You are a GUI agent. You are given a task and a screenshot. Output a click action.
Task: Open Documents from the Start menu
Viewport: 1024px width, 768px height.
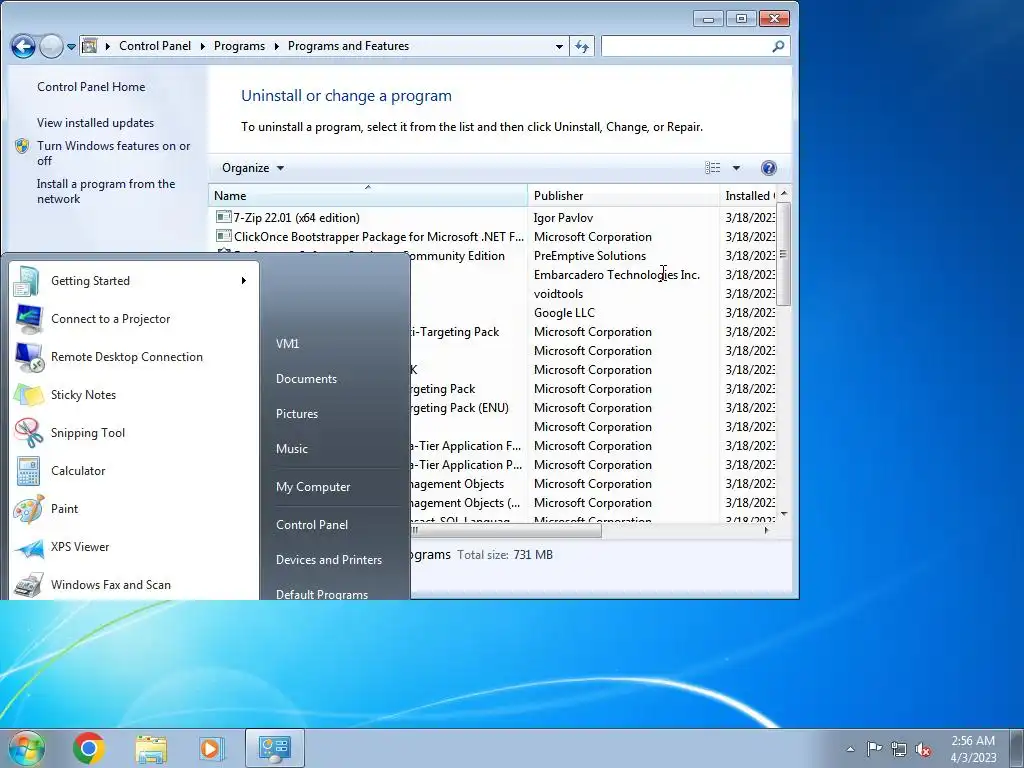click(306, 379)
